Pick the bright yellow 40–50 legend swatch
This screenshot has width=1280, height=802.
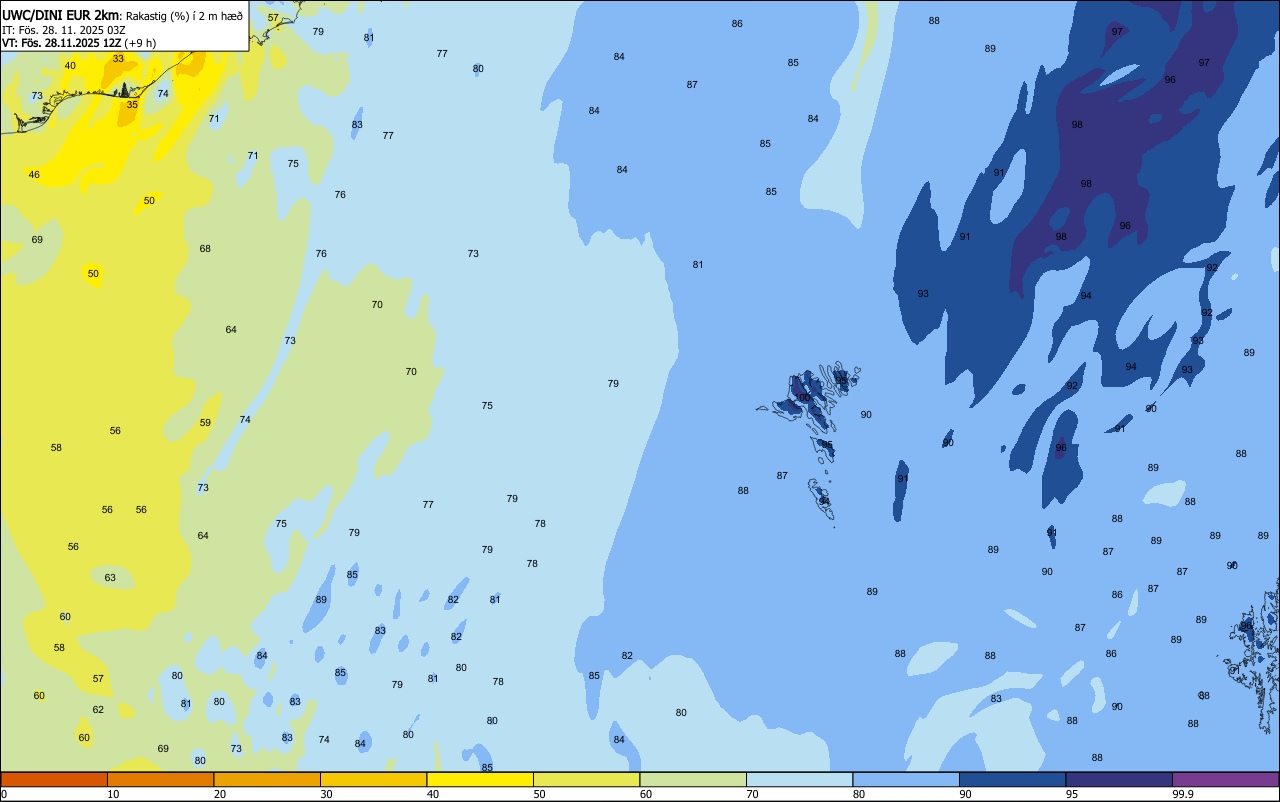pos(480,779)
